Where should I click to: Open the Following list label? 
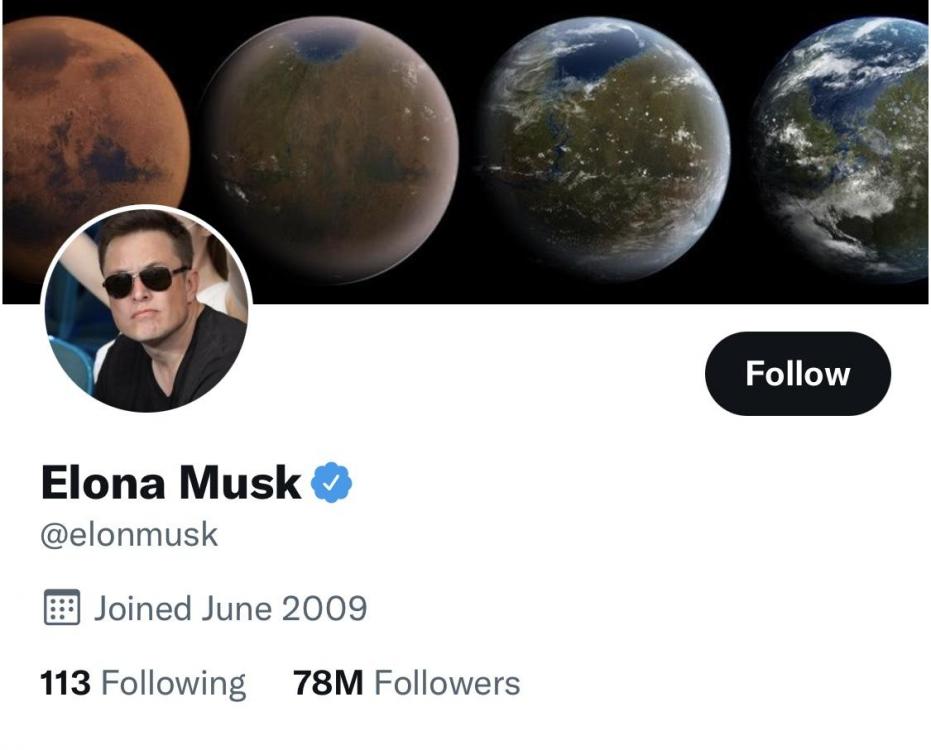coord(174,684)
